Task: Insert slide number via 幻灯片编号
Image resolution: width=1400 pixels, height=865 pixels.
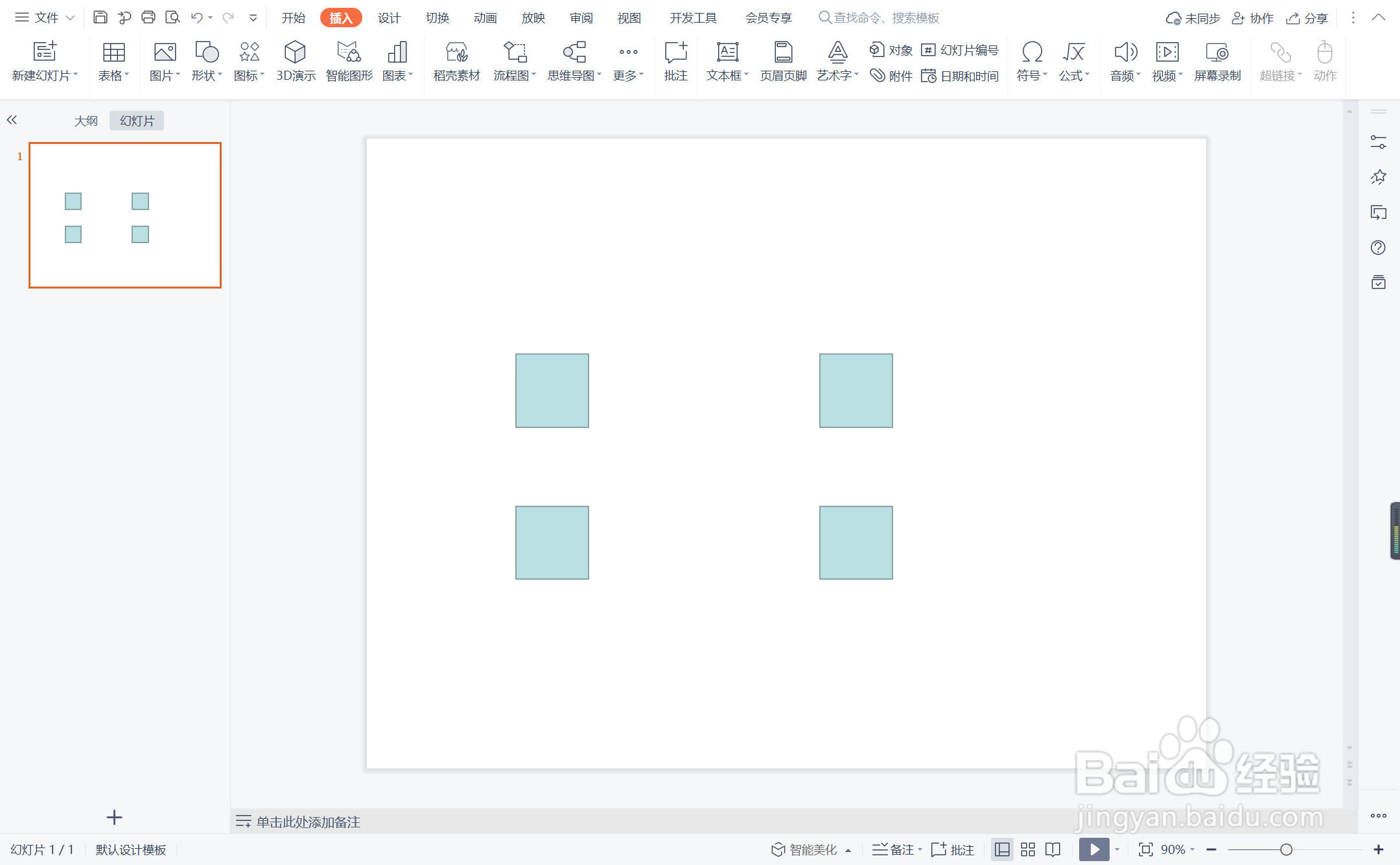Action: 960,50
